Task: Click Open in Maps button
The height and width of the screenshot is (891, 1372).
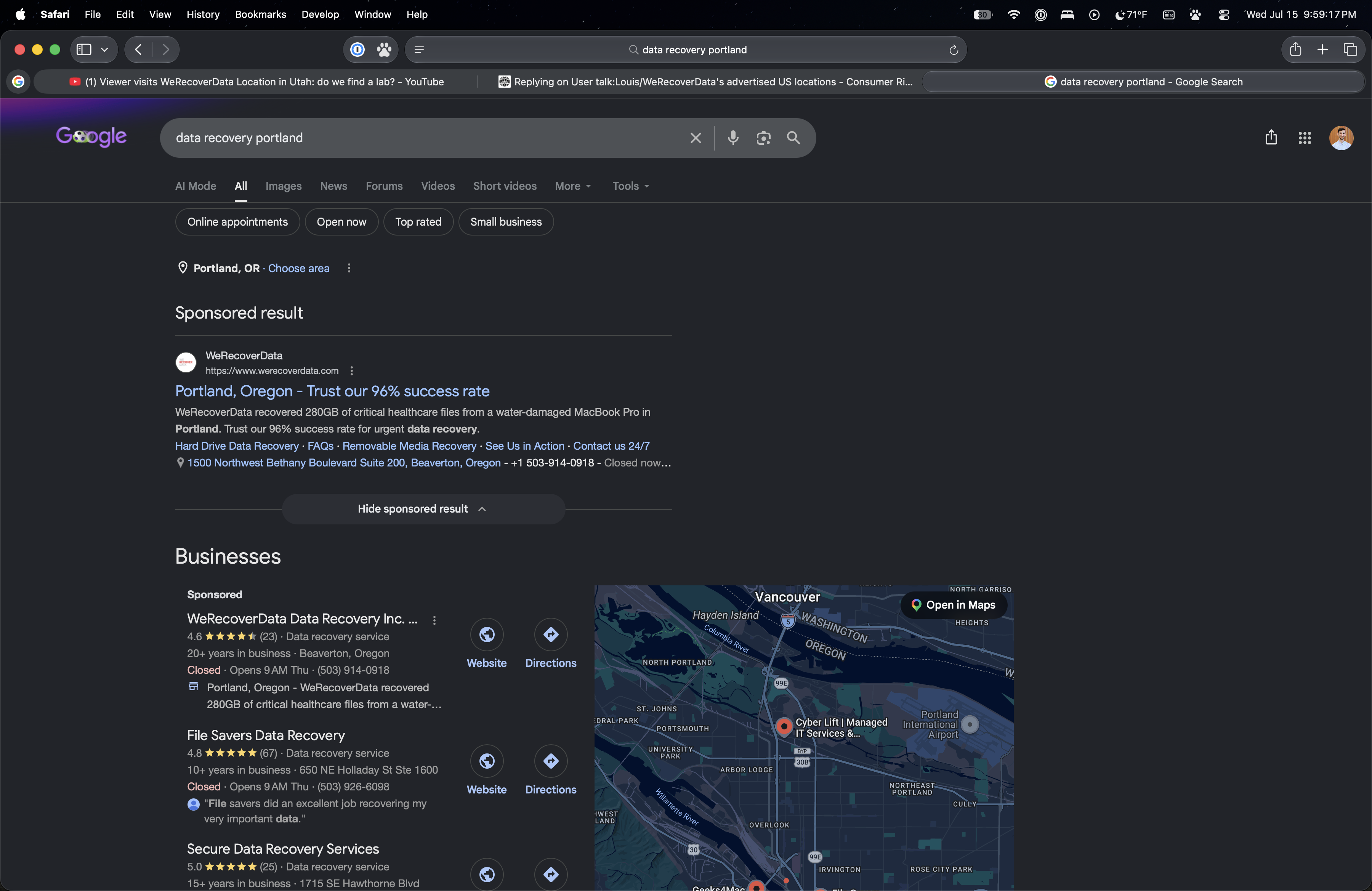Action: tap(954, 605)
